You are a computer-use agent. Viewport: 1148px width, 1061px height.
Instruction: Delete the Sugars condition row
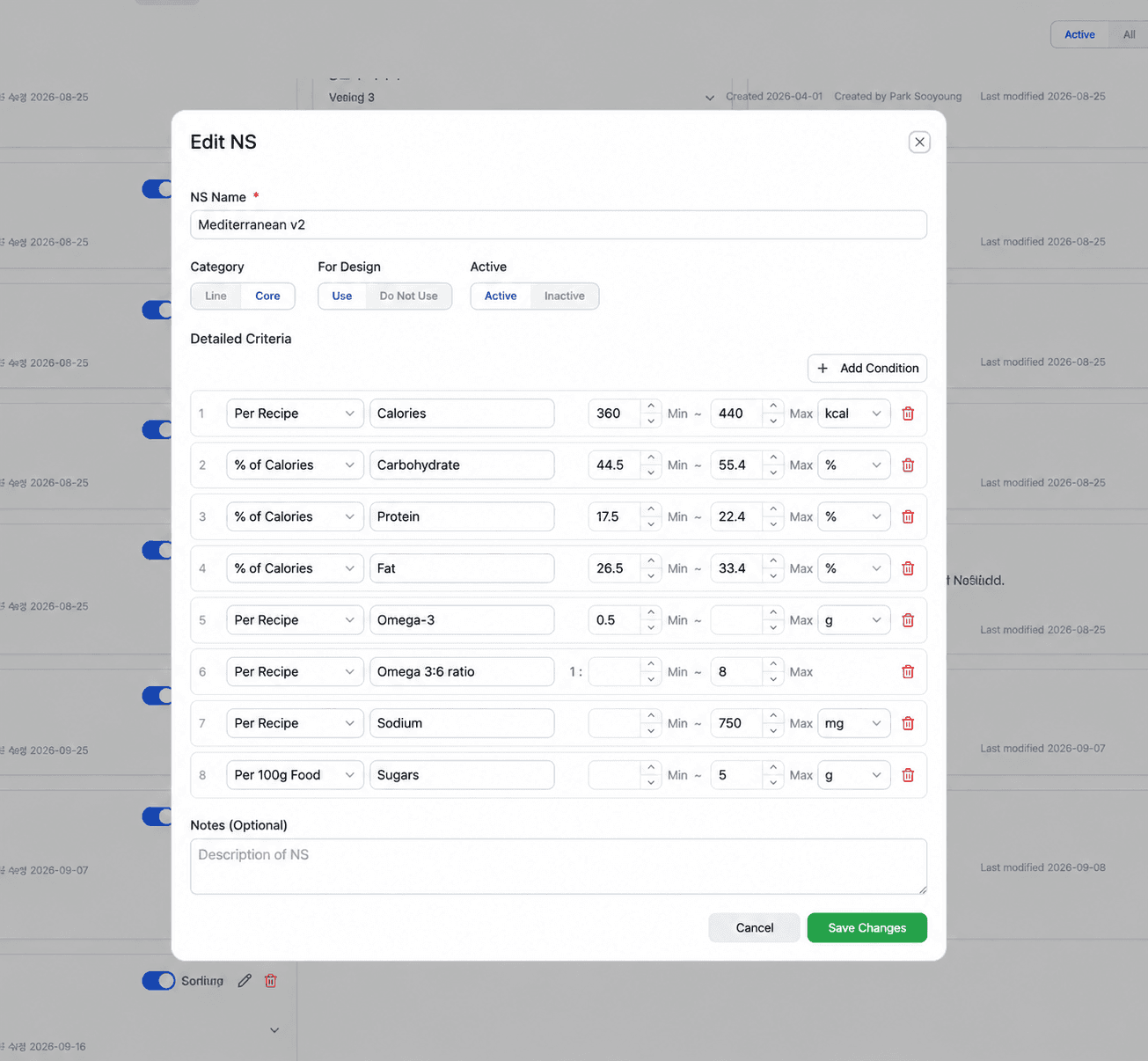[x=908, y=775]
